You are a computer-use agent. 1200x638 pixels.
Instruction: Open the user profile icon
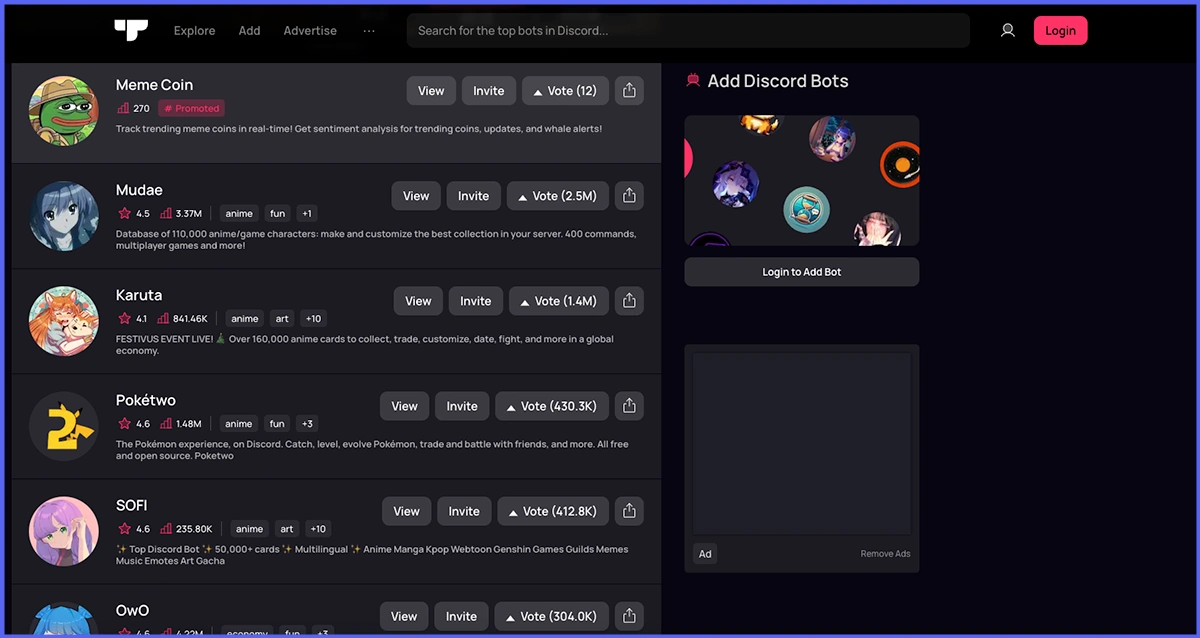click(1008, 30)
